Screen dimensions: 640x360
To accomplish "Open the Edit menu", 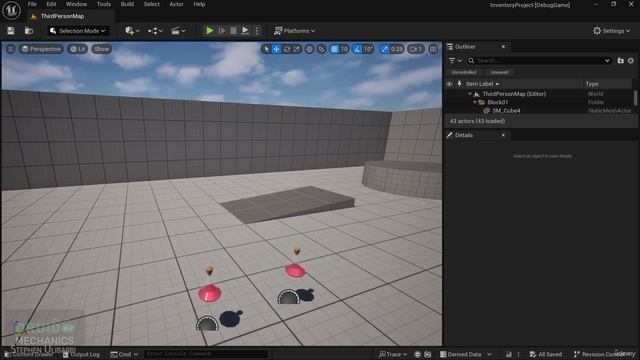I will 51,4.
